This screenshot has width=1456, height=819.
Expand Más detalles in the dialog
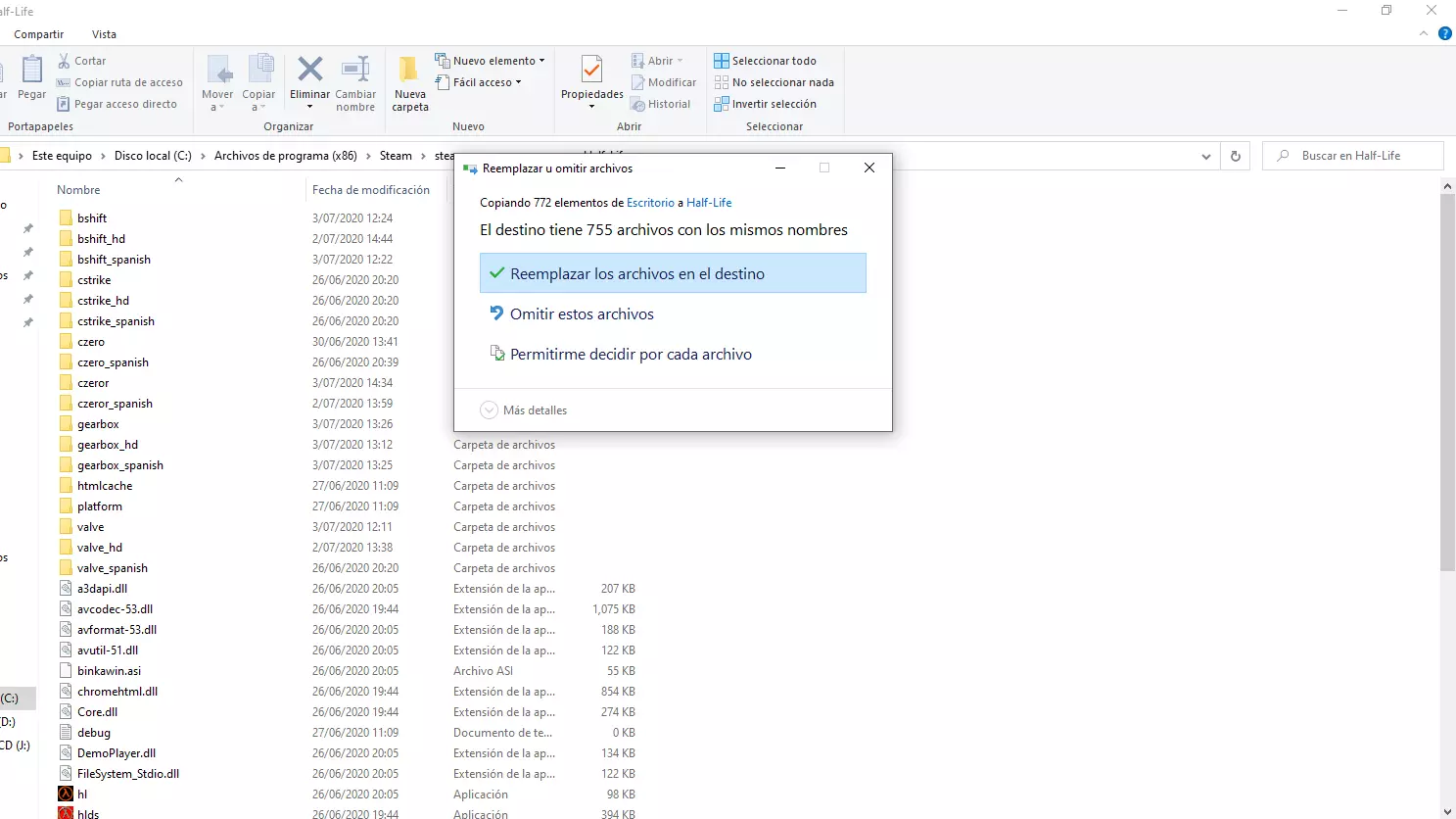coord(490,410)
